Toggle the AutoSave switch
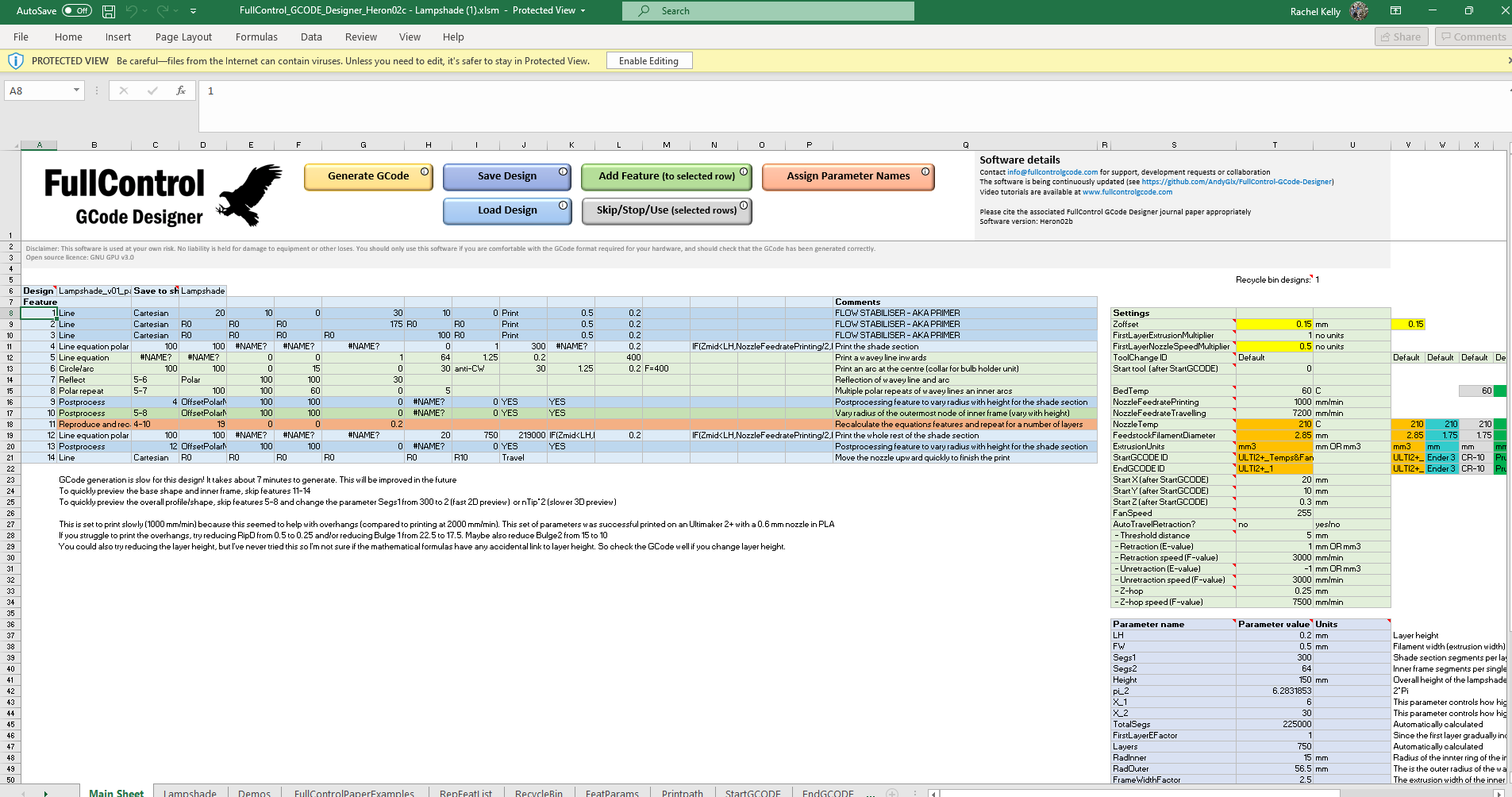This screenshot has width=1512, height=797. pyautogui.click(x=77, y=10)
